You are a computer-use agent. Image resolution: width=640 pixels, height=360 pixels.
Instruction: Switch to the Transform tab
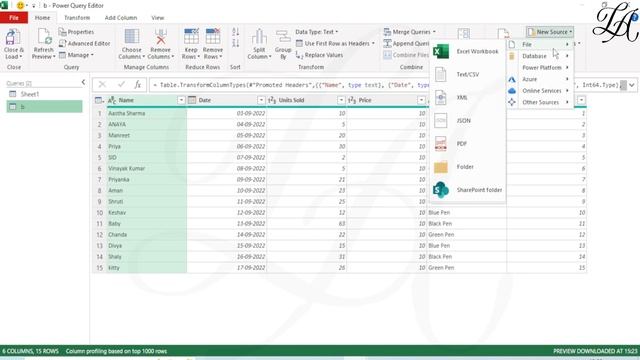point(77,18)
